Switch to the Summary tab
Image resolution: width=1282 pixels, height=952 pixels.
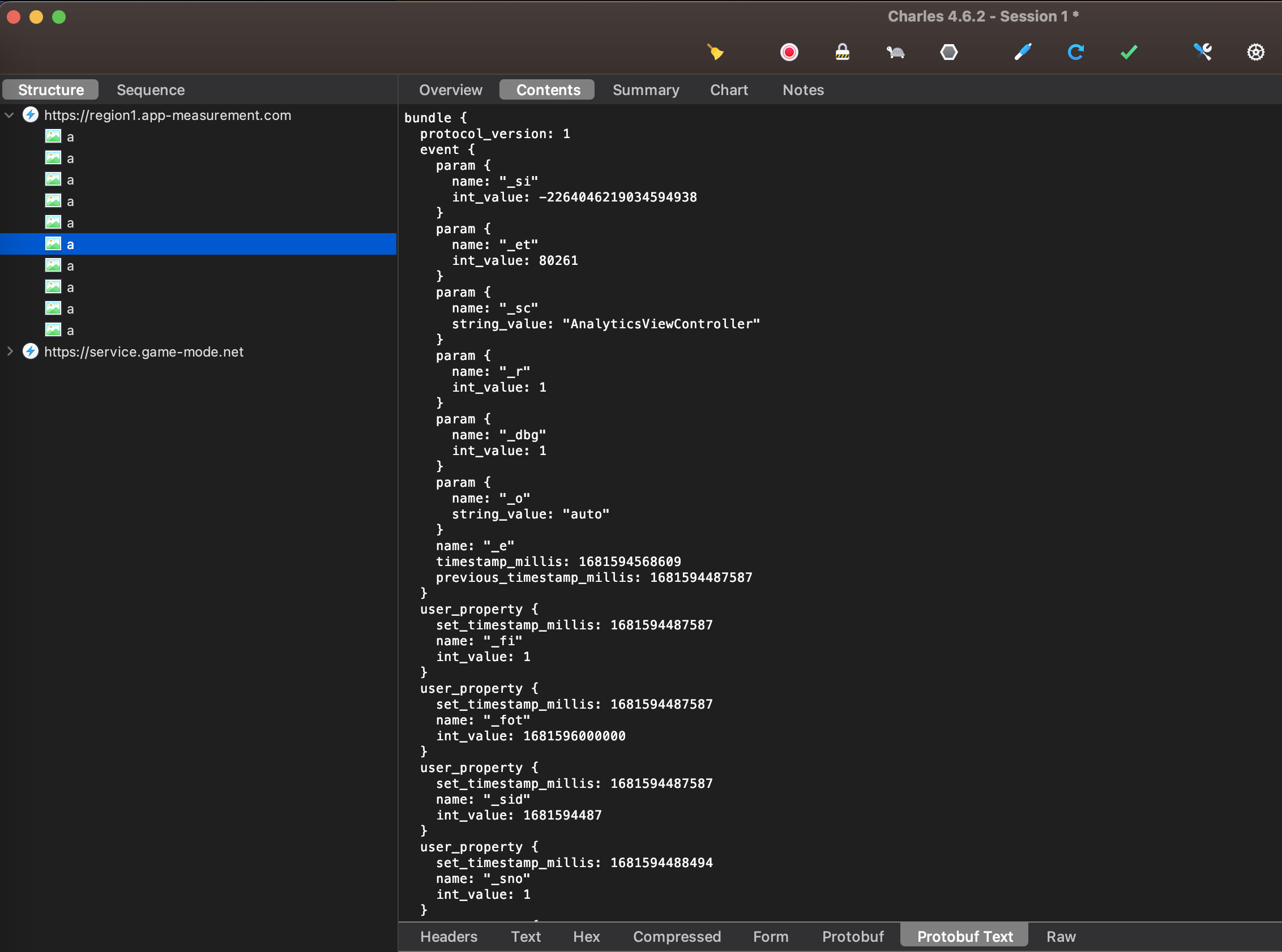pyautogui.click(x=646, y=90)
